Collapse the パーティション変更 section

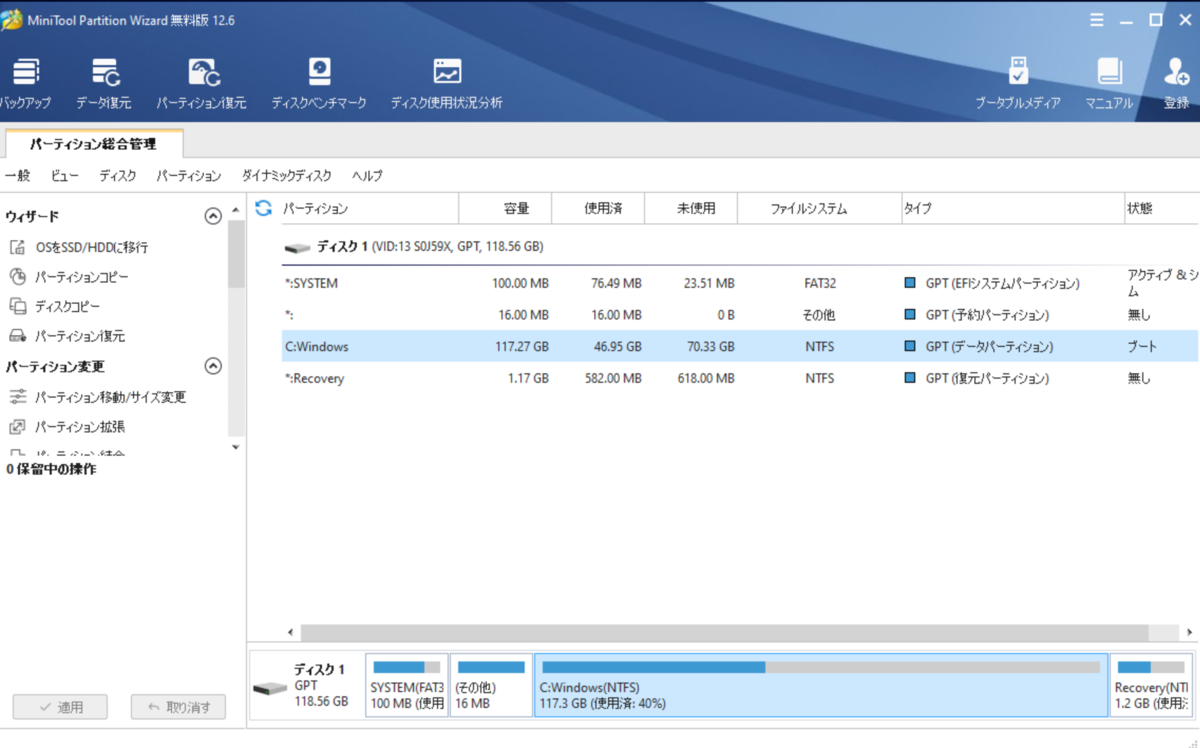click(212, 366)
